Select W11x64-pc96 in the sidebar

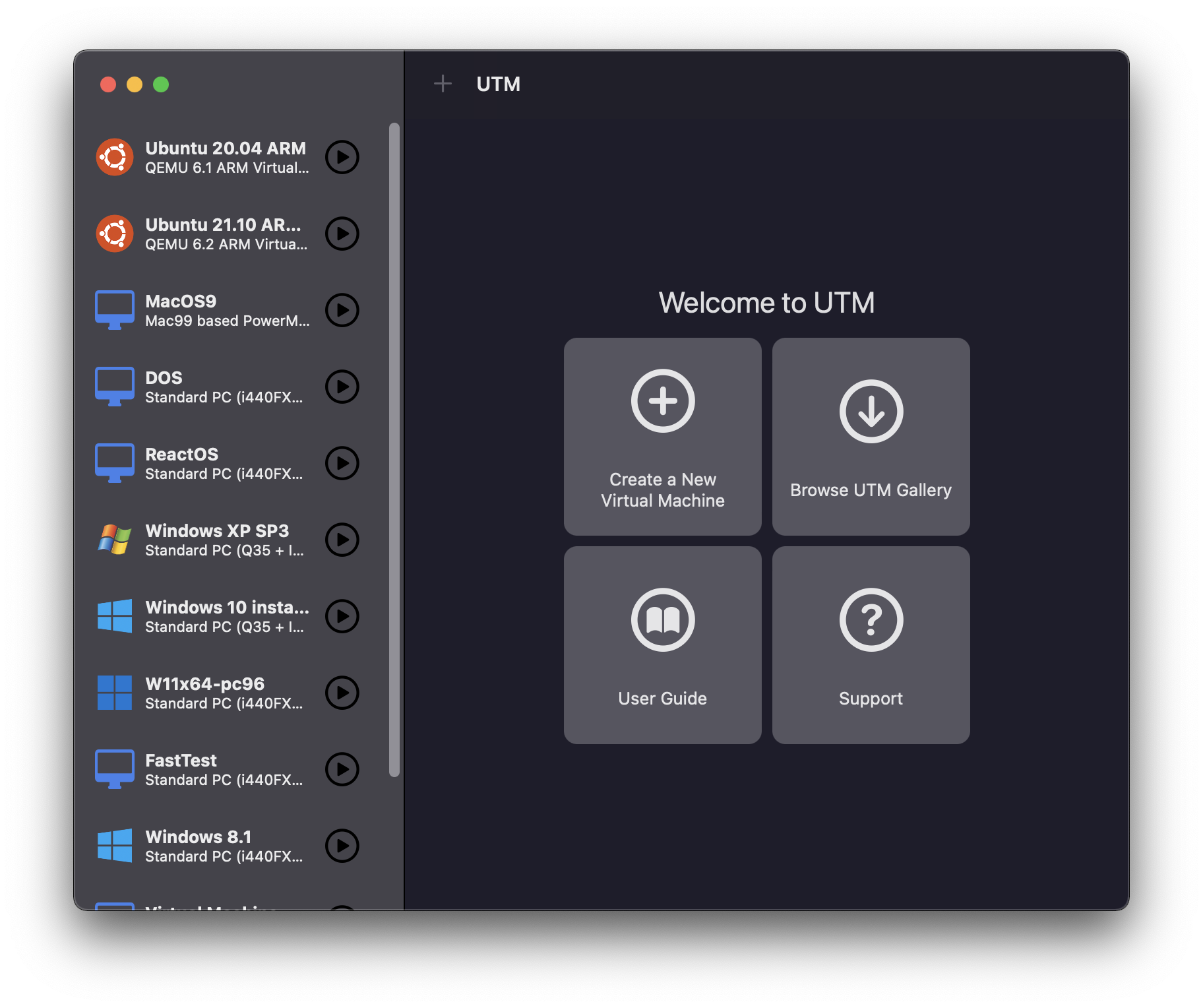coord(227,693)
